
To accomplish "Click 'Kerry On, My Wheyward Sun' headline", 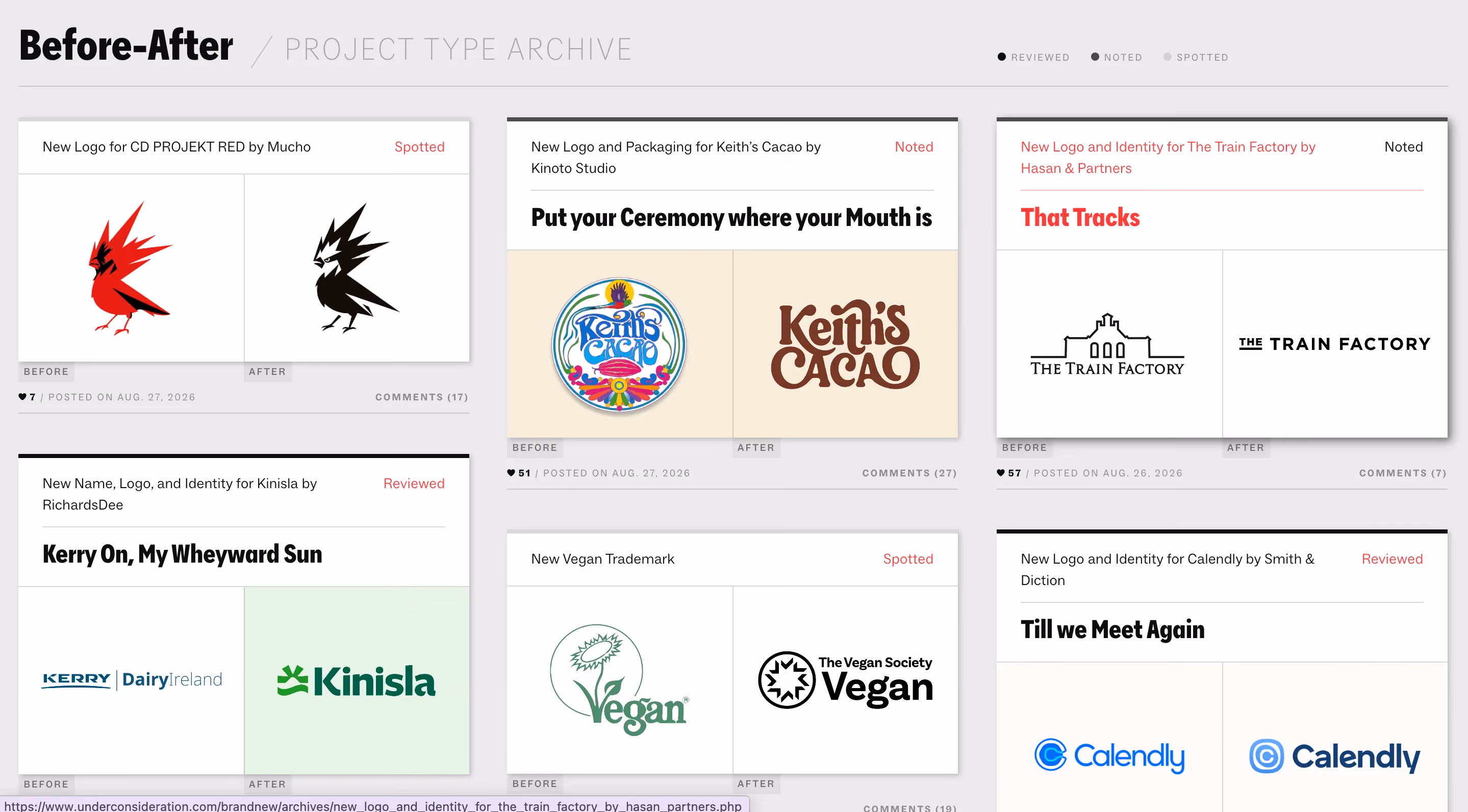I will point(183,554).
